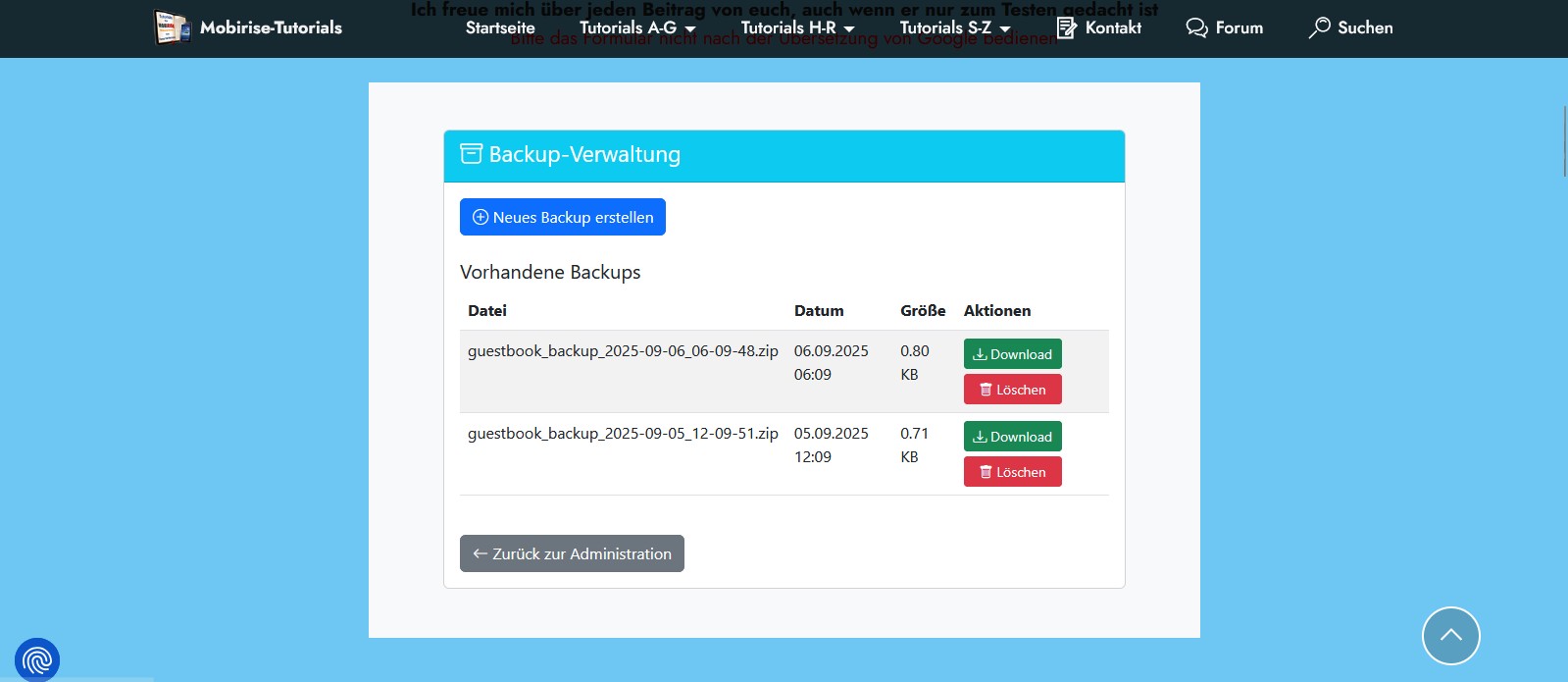Click the magnifier search icon

coord(1320,27)
